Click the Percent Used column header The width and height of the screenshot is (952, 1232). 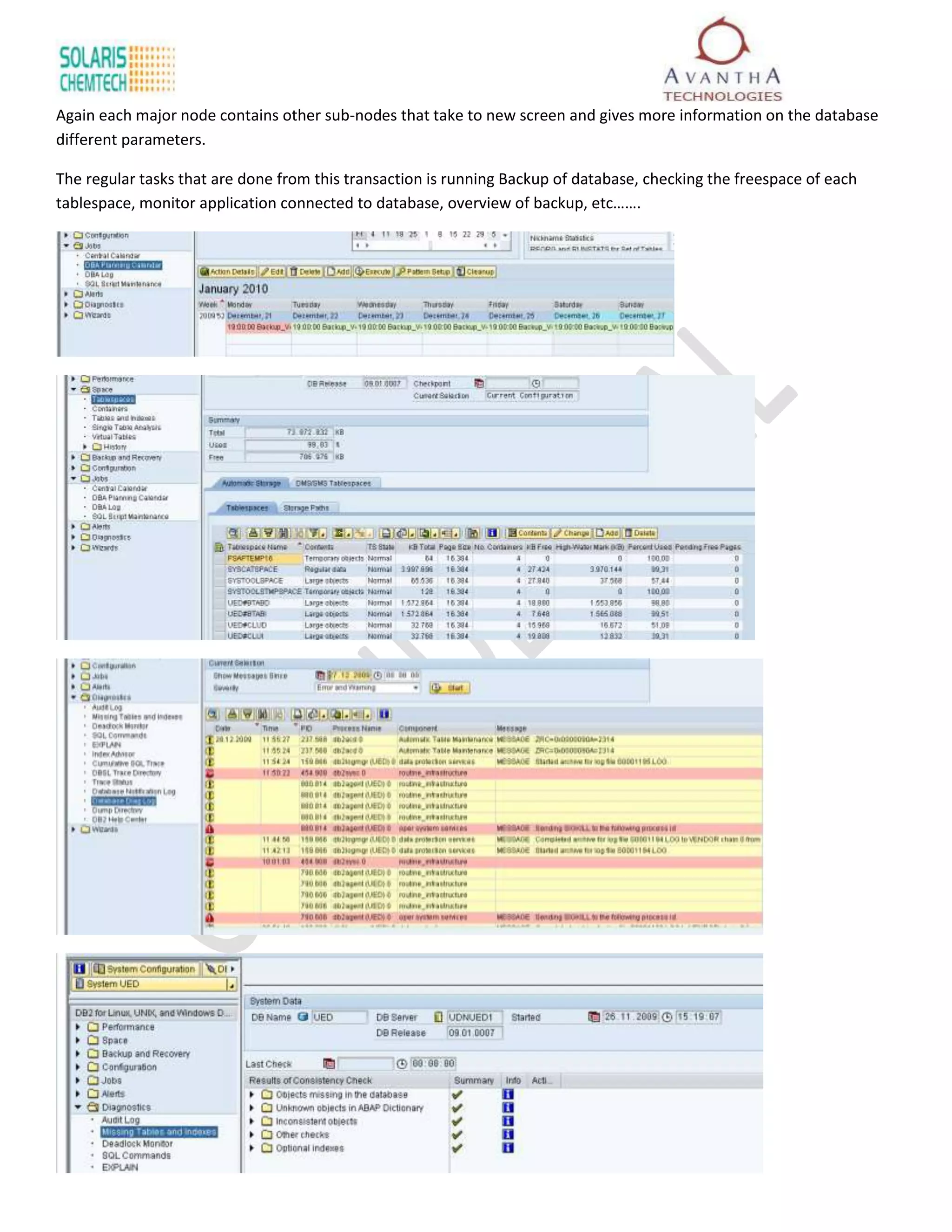650,547
